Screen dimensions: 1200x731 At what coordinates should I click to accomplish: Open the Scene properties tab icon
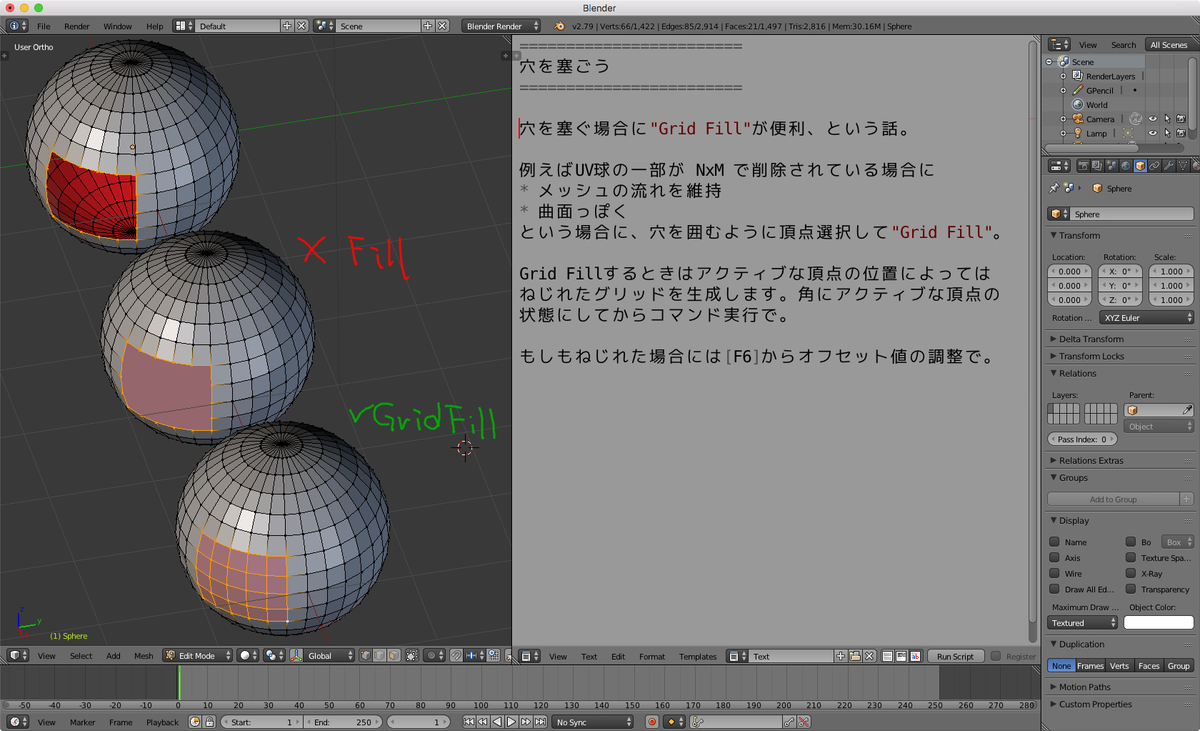1112,165
